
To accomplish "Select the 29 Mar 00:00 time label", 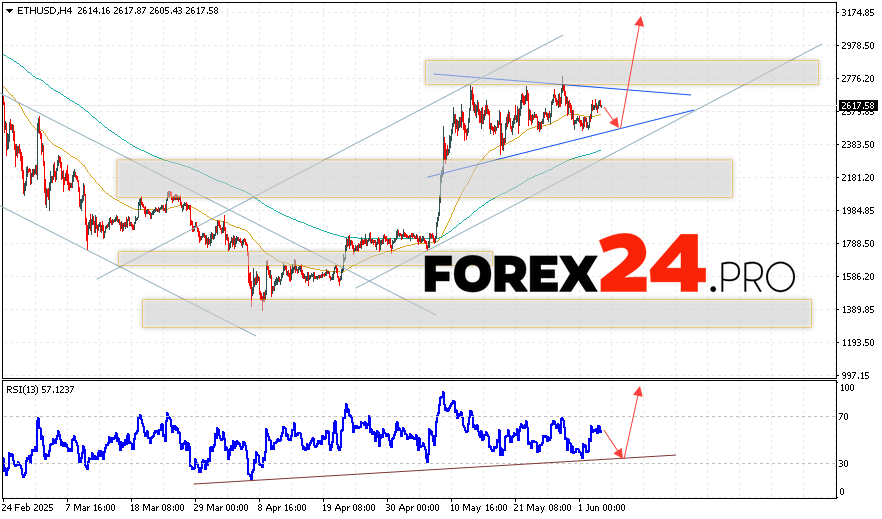I will click(x=221, y=508).
